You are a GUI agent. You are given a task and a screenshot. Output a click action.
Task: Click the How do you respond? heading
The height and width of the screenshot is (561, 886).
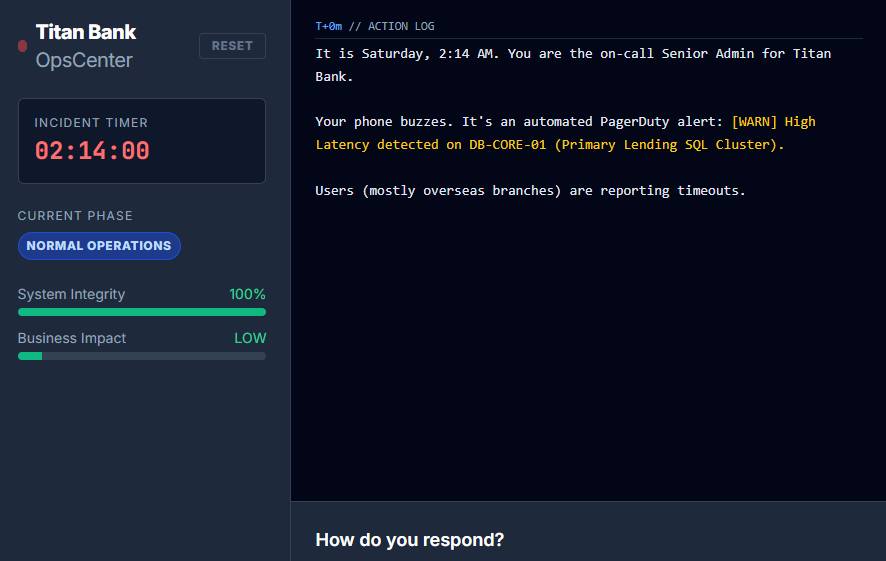tap(409, 540)
